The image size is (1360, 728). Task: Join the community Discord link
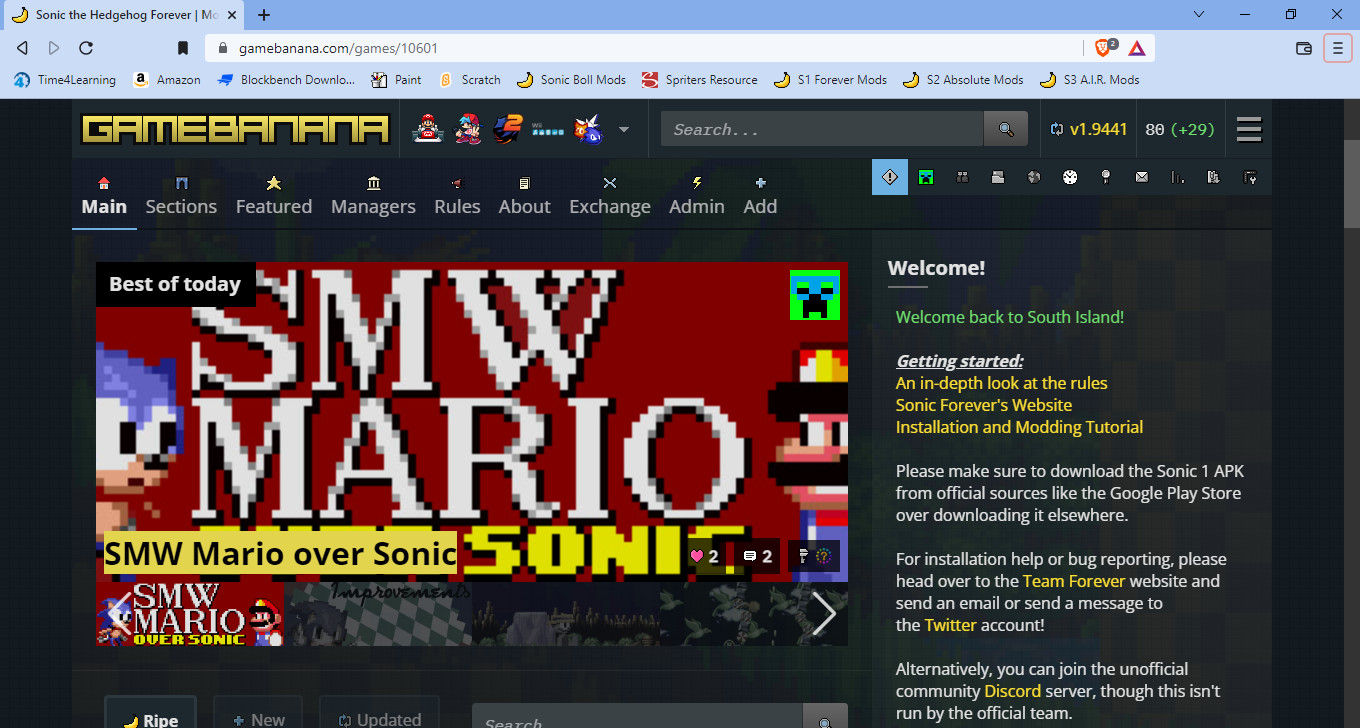pyautogui.click(x=1012, y=690)
